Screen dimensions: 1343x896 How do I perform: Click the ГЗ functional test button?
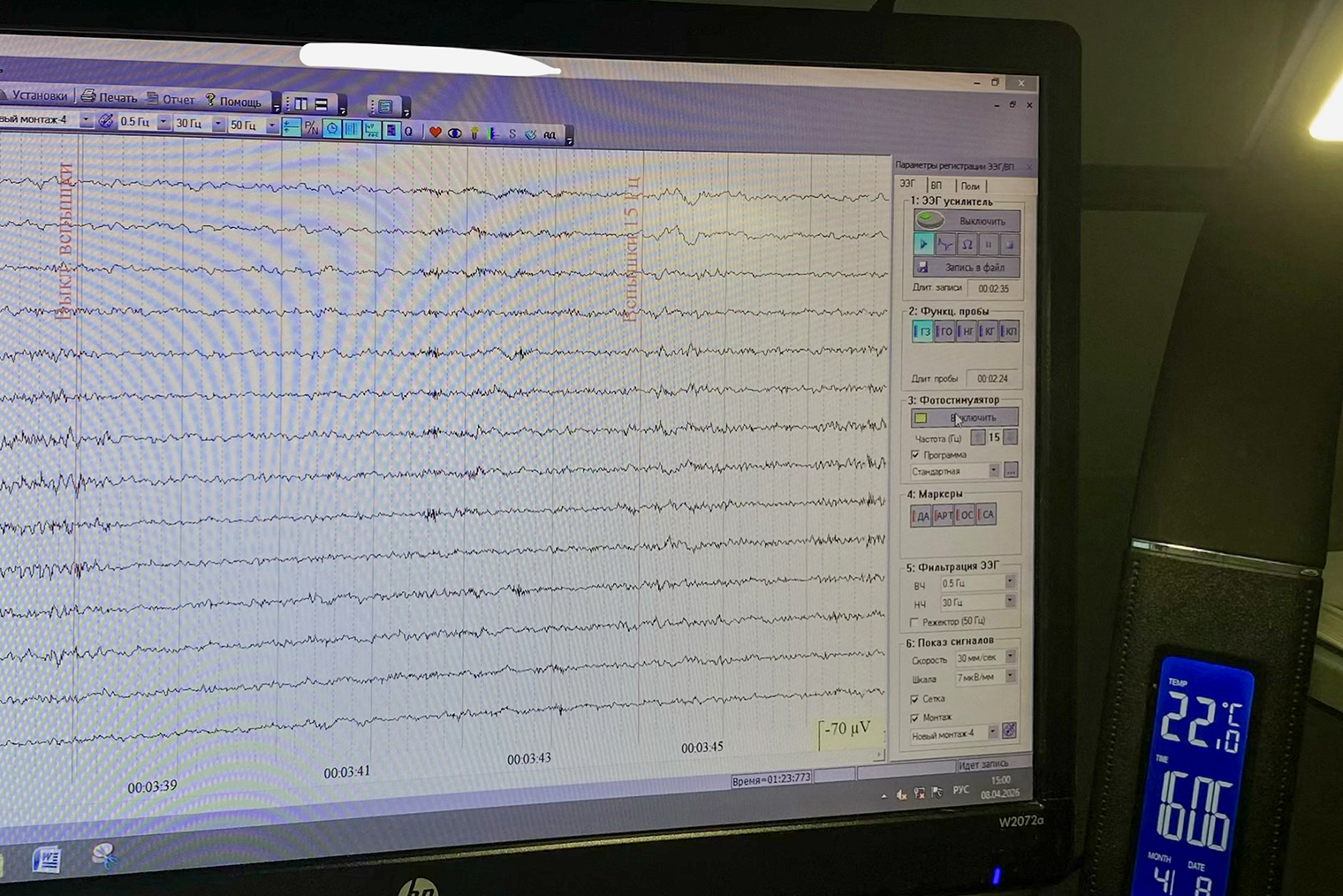pyautogui.click(x=922, y=331)
